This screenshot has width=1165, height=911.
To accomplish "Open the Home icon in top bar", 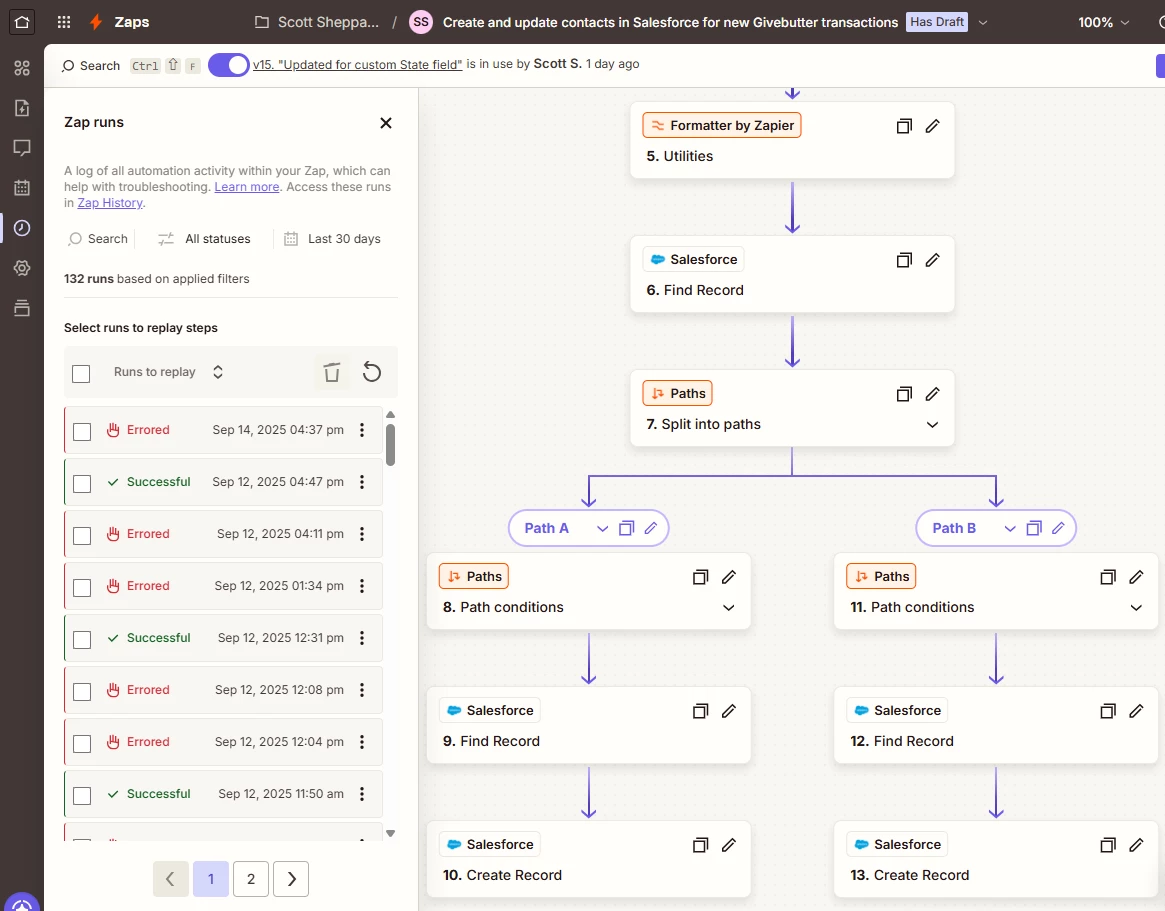I will coord(22,22).
